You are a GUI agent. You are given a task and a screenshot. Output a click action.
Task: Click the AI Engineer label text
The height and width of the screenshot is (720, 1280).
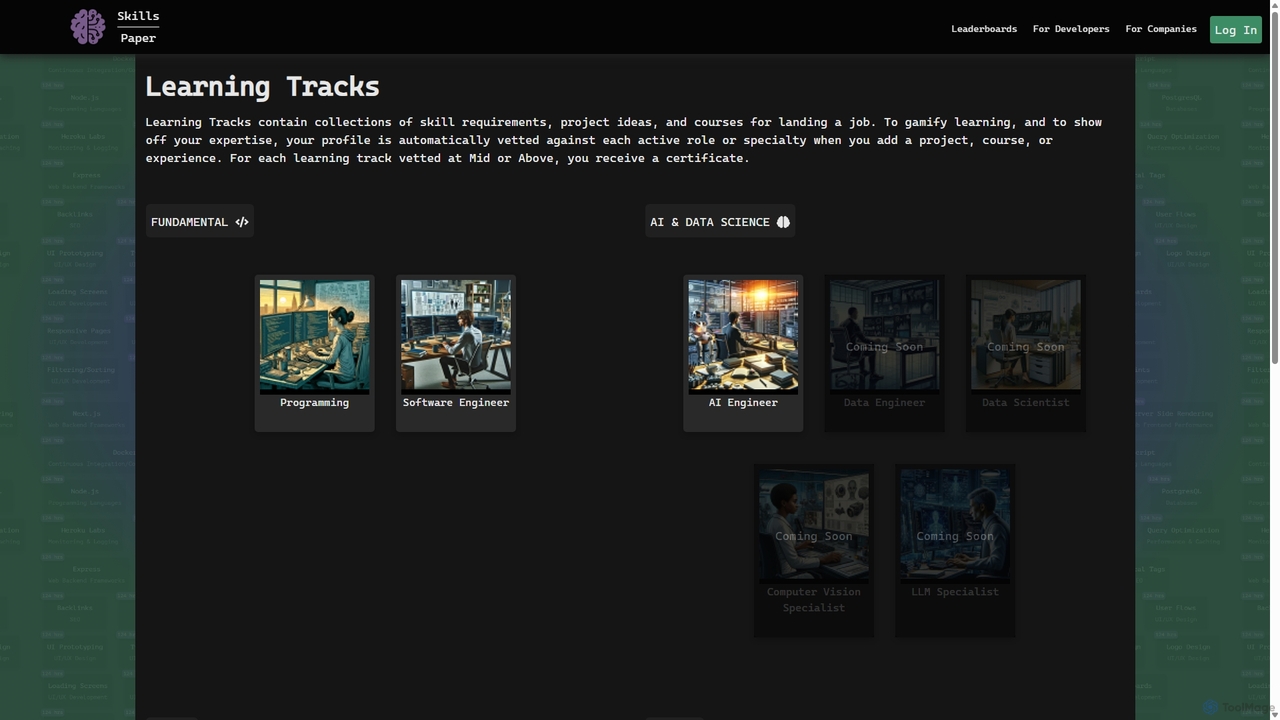point(743,403)
